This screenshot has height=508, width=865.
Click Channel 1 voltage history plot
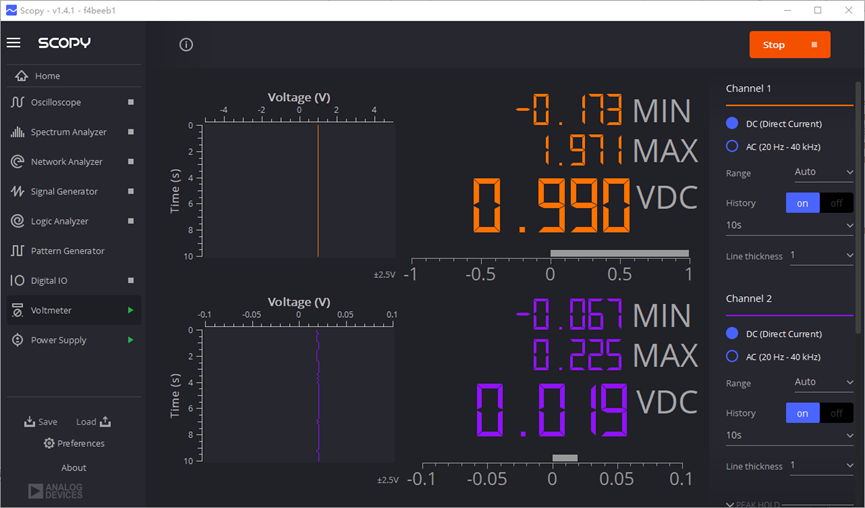coord(298,191)
